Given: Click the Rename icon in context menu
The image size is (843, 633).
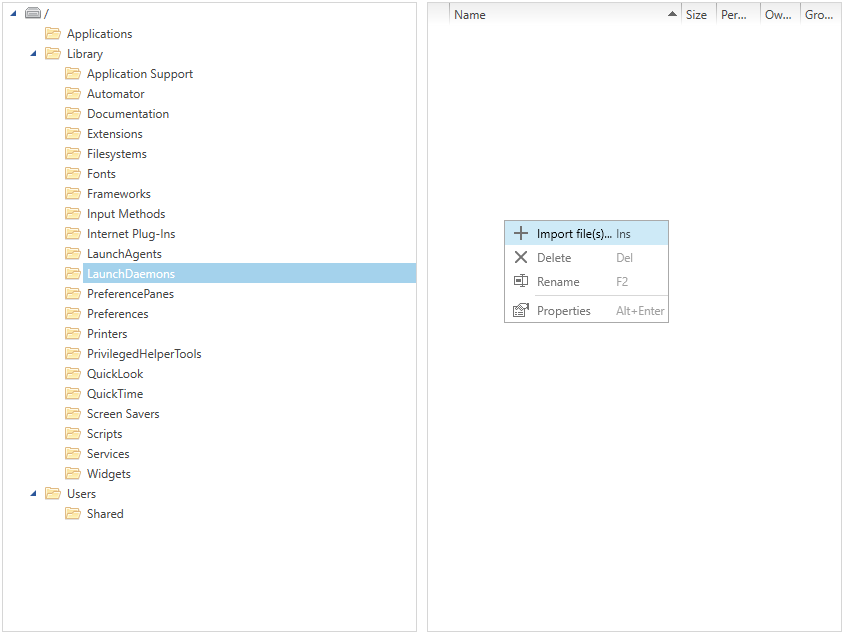Looking at the screenshot, I should tap(520, 282).
